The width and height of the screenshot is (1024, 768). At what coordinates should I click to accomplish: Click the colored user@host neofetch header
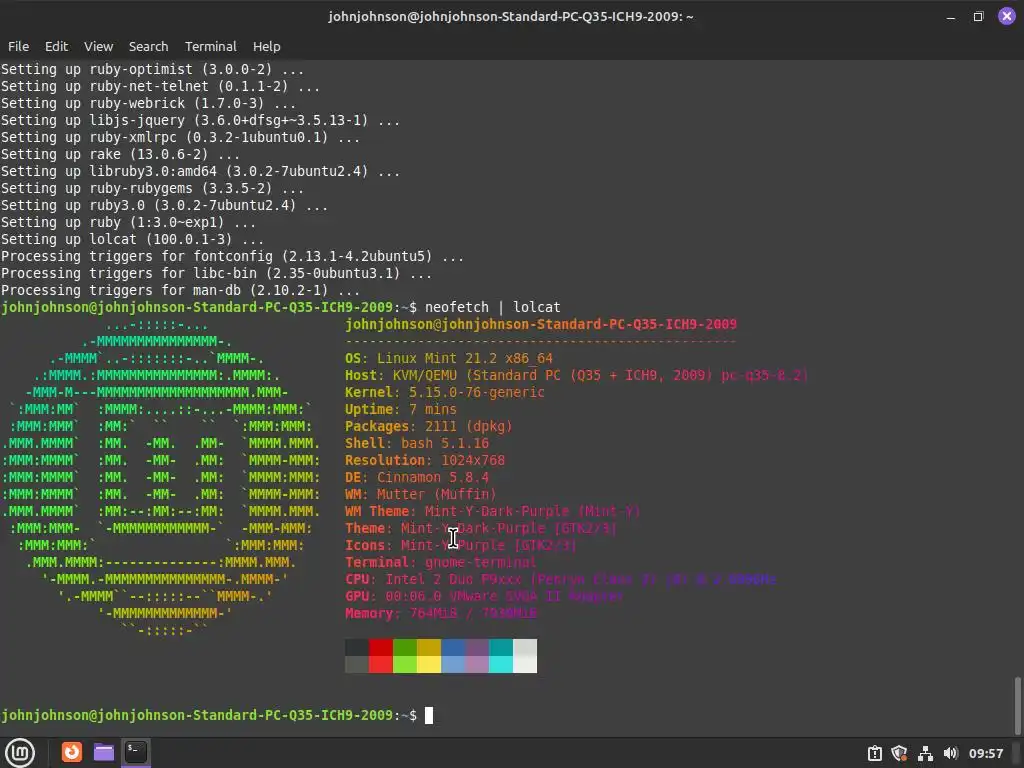click(541, 324)
